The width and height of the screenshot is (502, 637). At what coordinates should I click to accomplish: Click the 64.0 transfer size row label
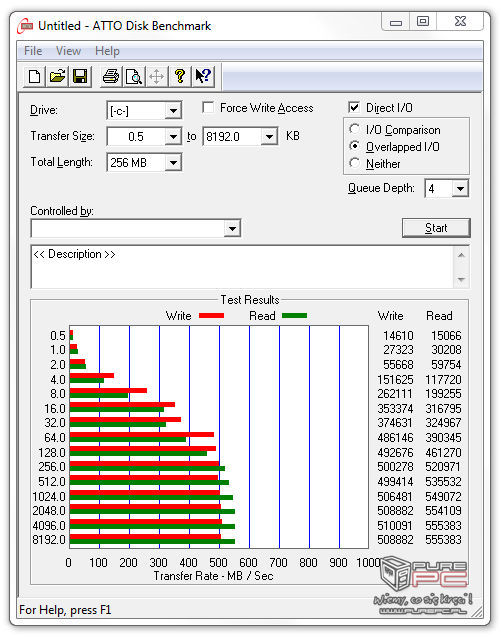(x=55, y=438)
